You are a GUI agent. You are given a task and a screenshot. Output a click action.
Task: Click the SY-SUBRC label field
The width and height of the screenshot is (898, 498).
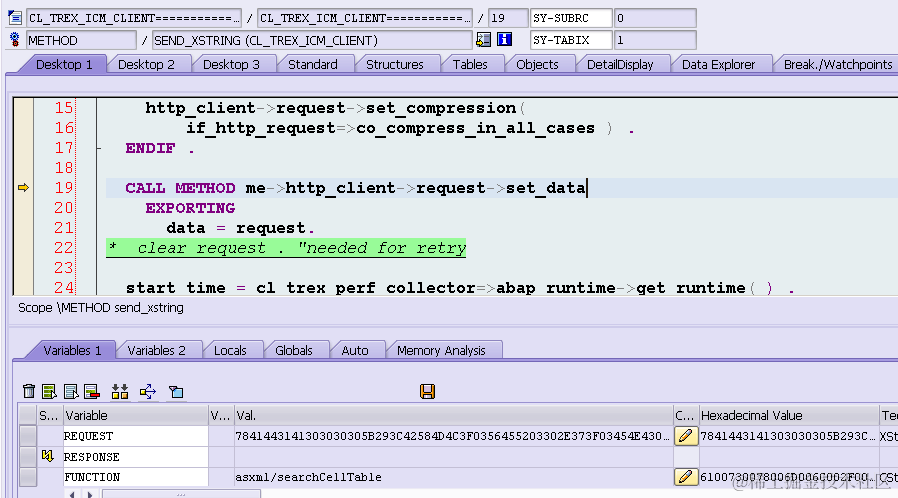571,18
